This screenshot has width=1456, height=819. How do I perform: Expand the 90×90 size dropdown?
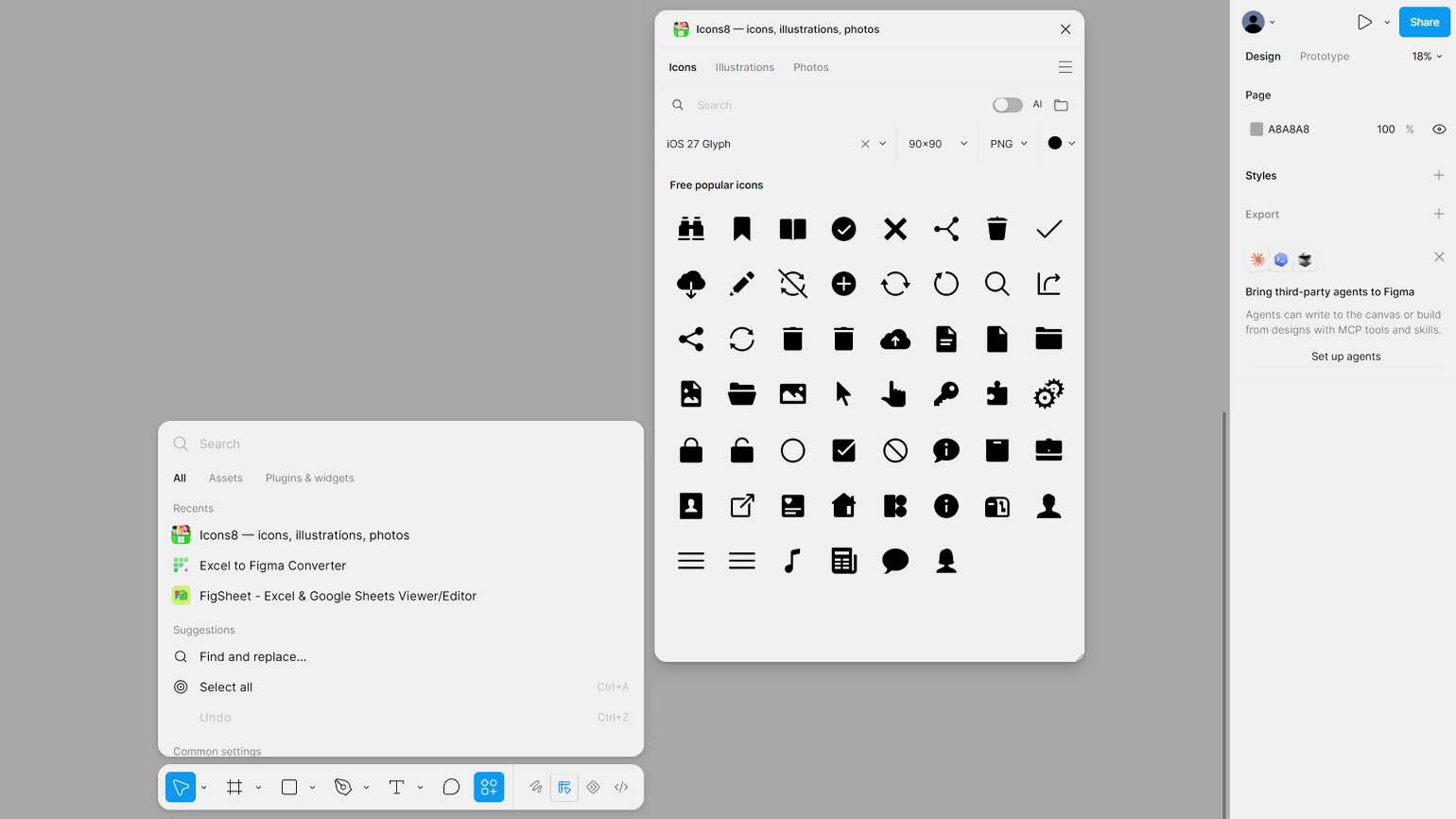937,144
